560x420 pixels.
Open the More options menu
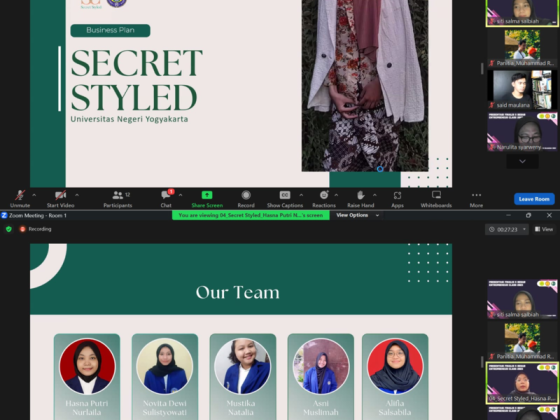pos(476,199)
